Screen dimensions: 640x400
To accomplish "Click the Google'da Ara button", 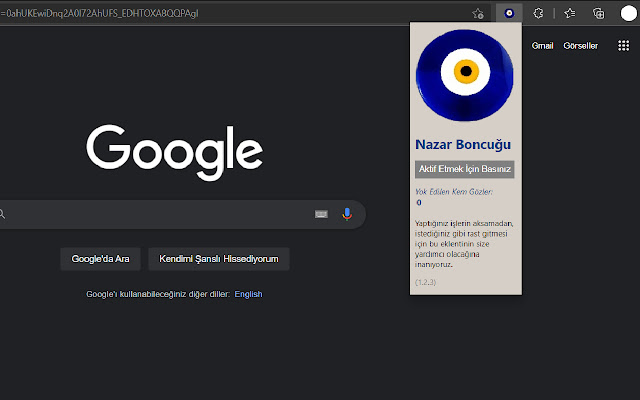I will (x=100, y=259).
